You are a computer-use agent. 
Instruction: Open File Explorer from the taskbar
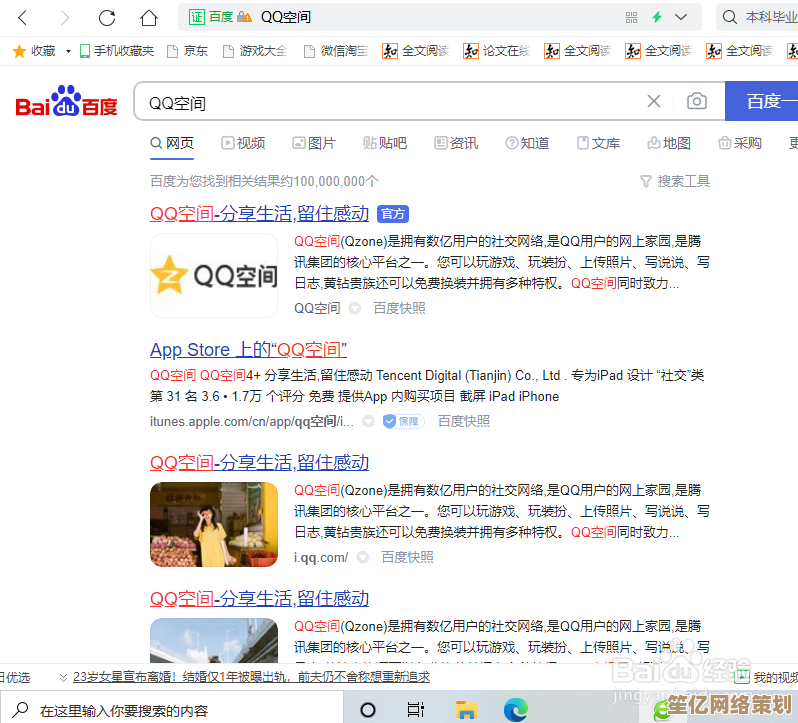click(466, 709)
